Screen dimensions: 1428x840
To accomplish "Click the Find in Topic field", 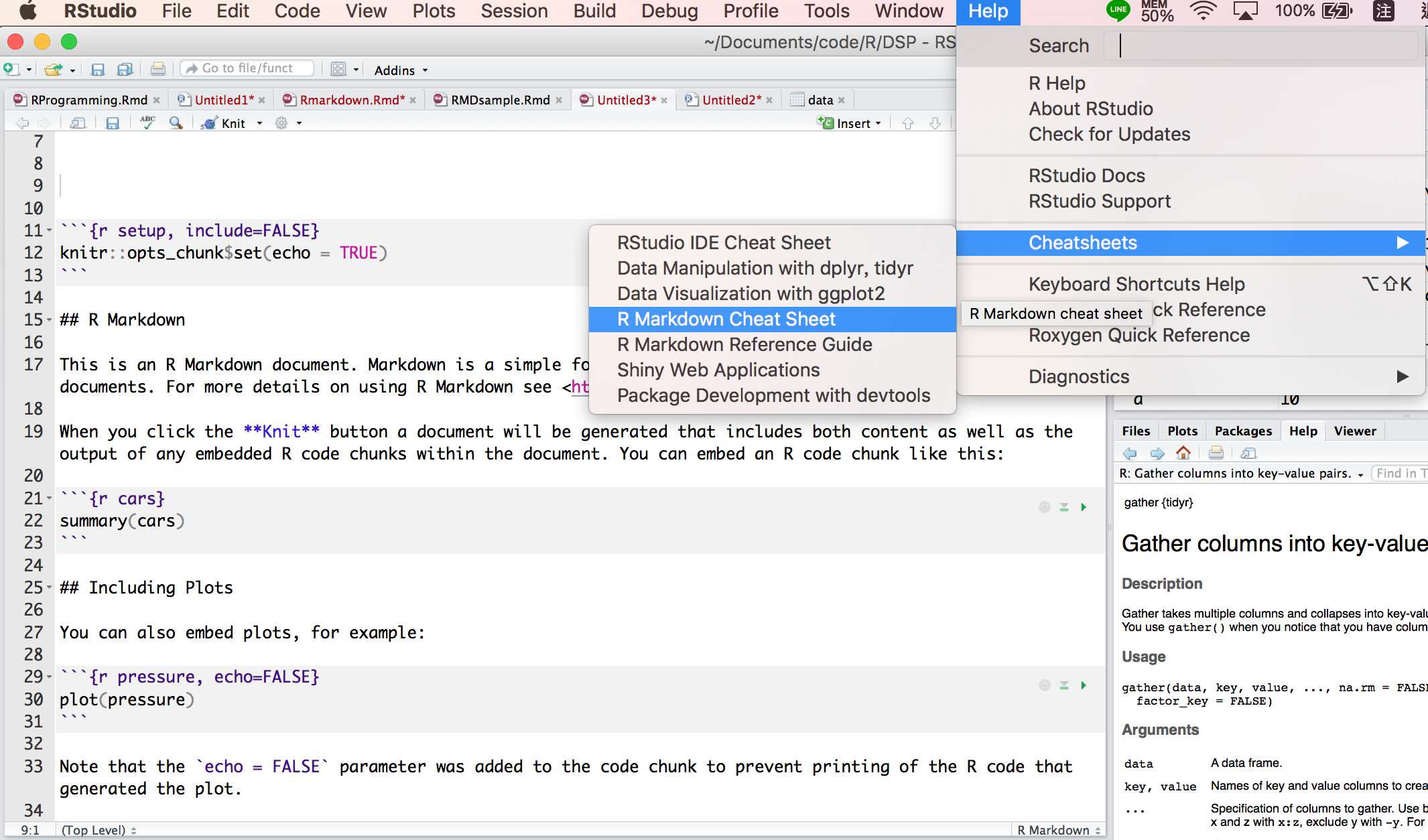I will coord(1399,474).
